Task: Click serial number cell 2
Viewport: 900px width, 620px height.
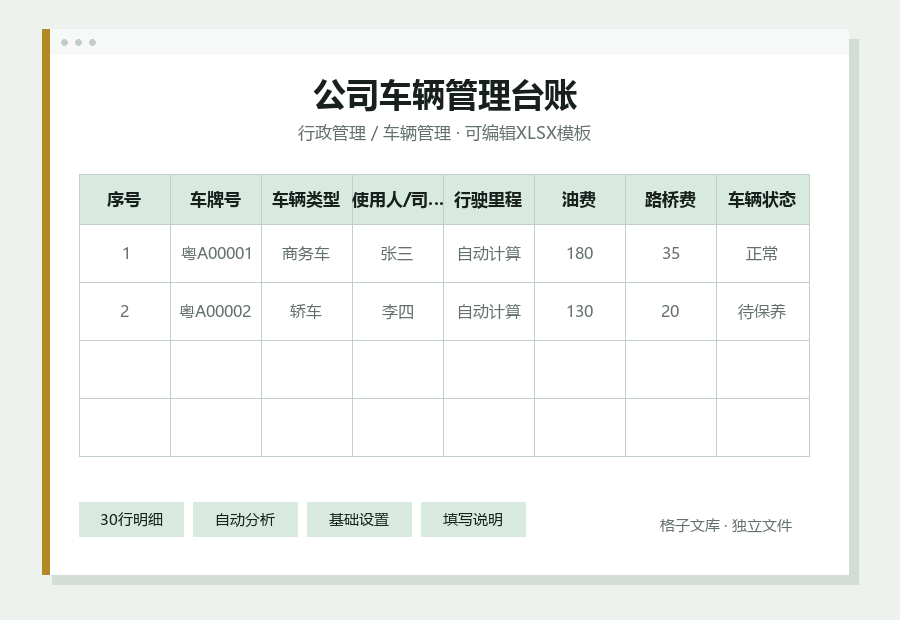Action: pos(125,311)
